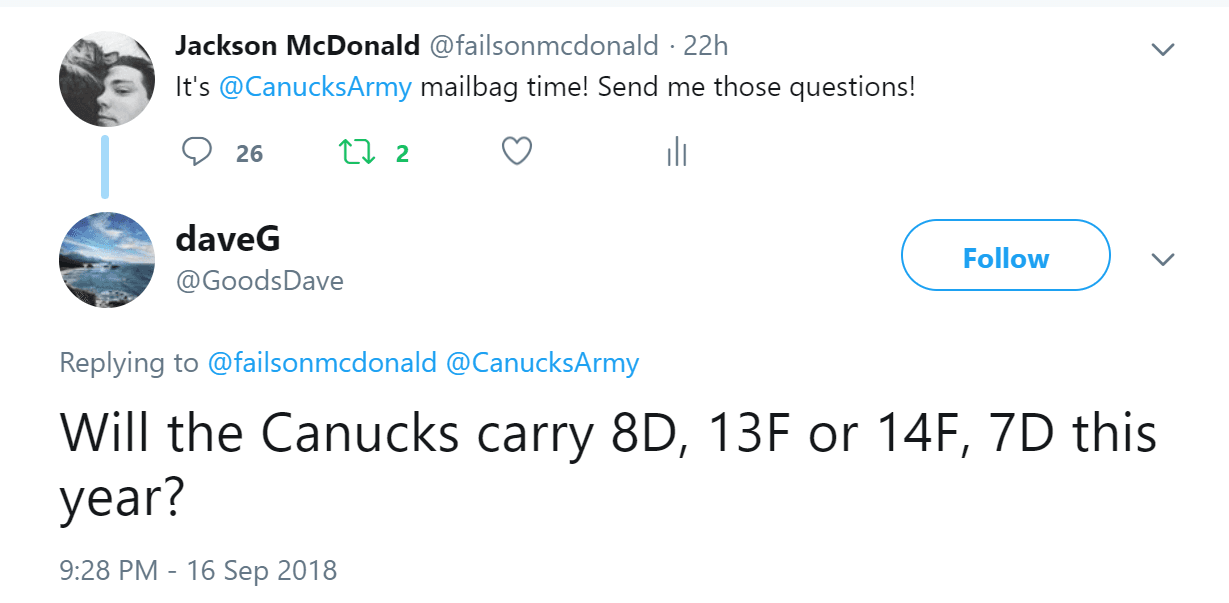The image size is (1229, 603).
Task: Open the Jackson McDonald display name link
Action: coord(297,46)
